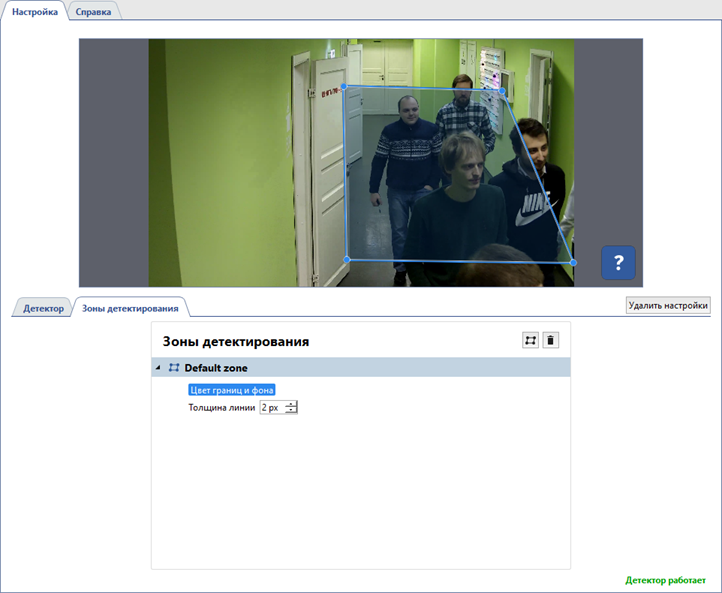Open the Справка tab
The height and width of the screenshot is (593, 722).
point(93,11)
